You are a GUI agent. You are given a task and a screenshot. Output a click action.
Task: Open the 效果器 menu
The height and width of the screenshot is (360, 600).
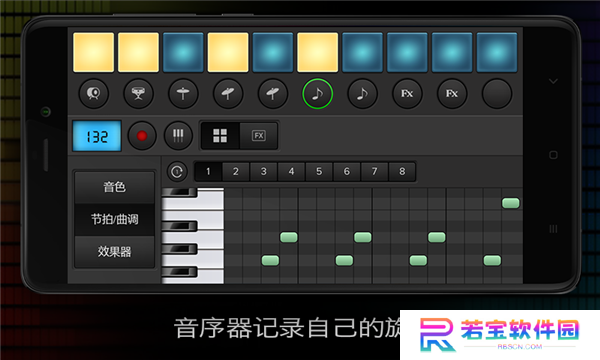pyautogui.click(x=114, y=252)
